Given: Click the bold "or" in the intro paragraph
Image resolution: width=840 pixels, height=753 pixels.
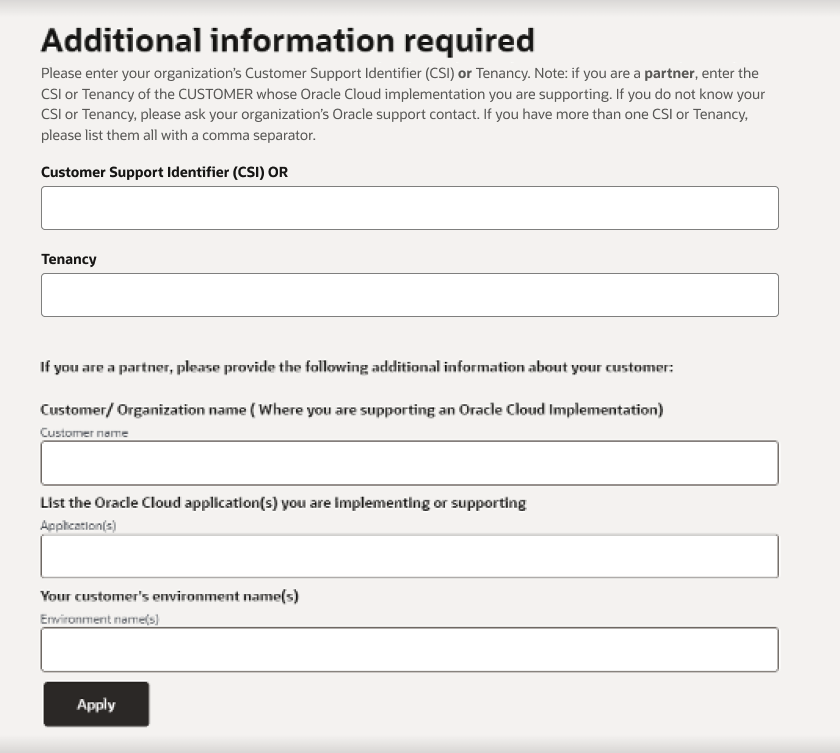Looking at the screenshot, I should pos(465,74).
